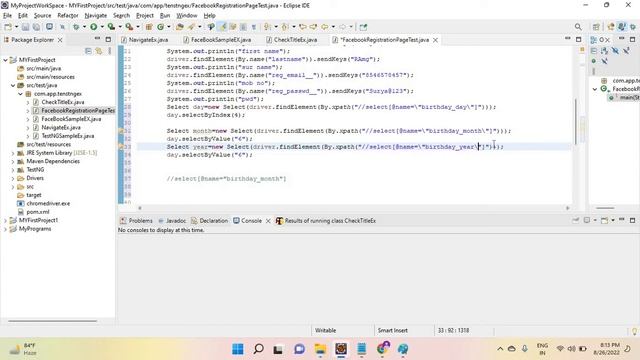Collapse the MYFirstProject tree node

[x=5, y=60]
